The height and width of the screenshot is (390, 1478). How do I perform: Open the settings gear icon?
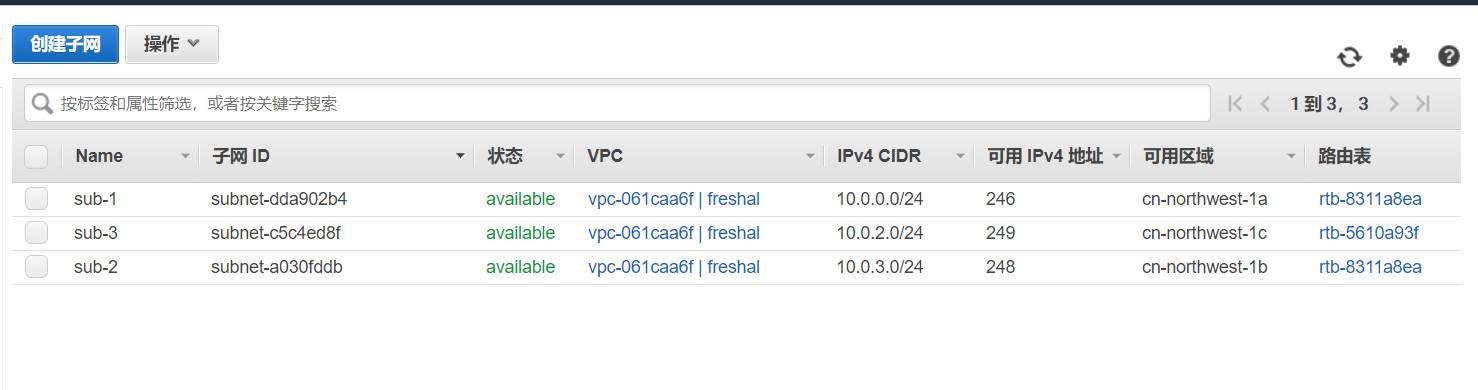click(1400, 56)
